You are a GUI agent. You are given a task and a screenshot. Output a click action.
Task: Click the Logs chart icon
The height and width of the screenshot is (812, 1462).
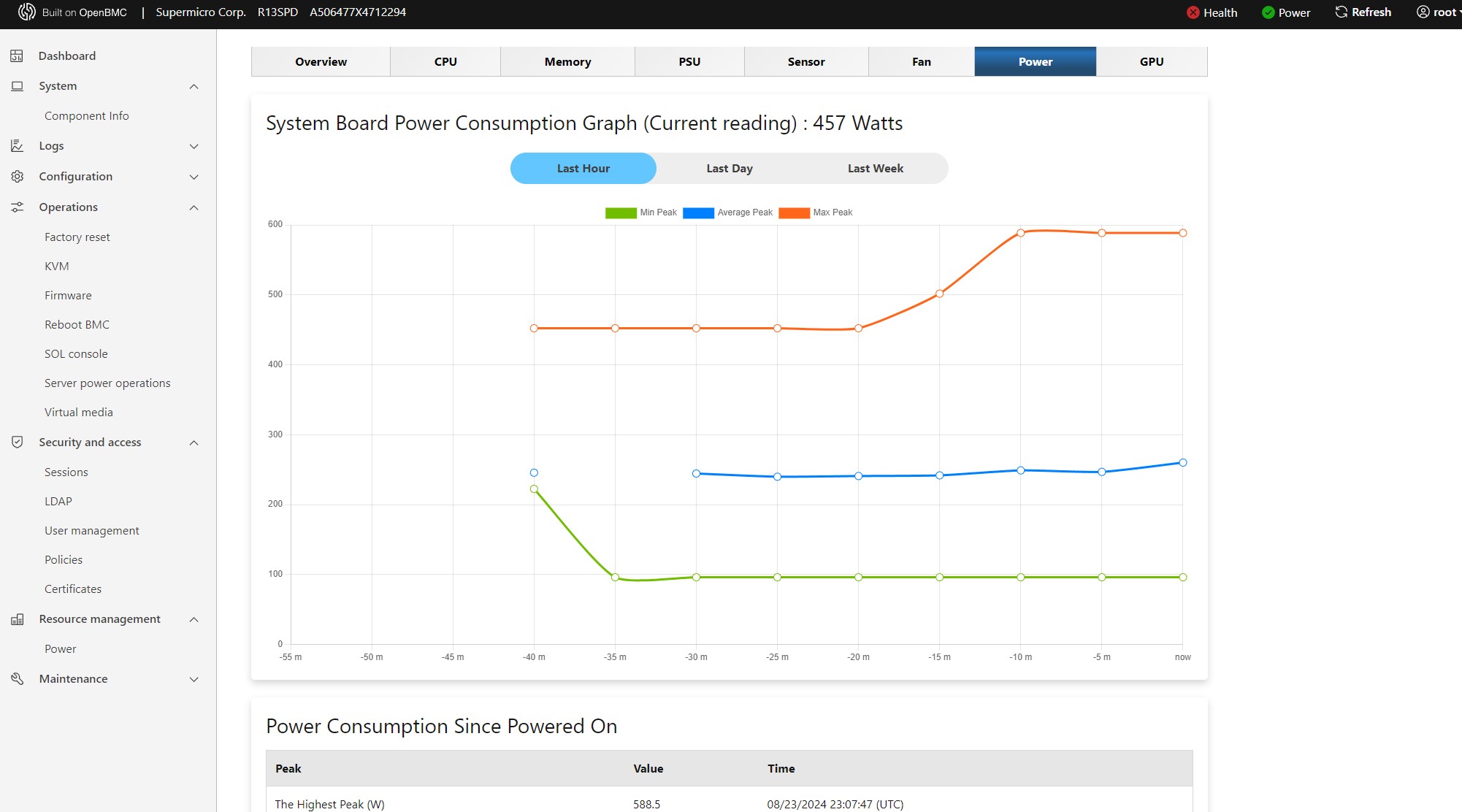(17, 146)
